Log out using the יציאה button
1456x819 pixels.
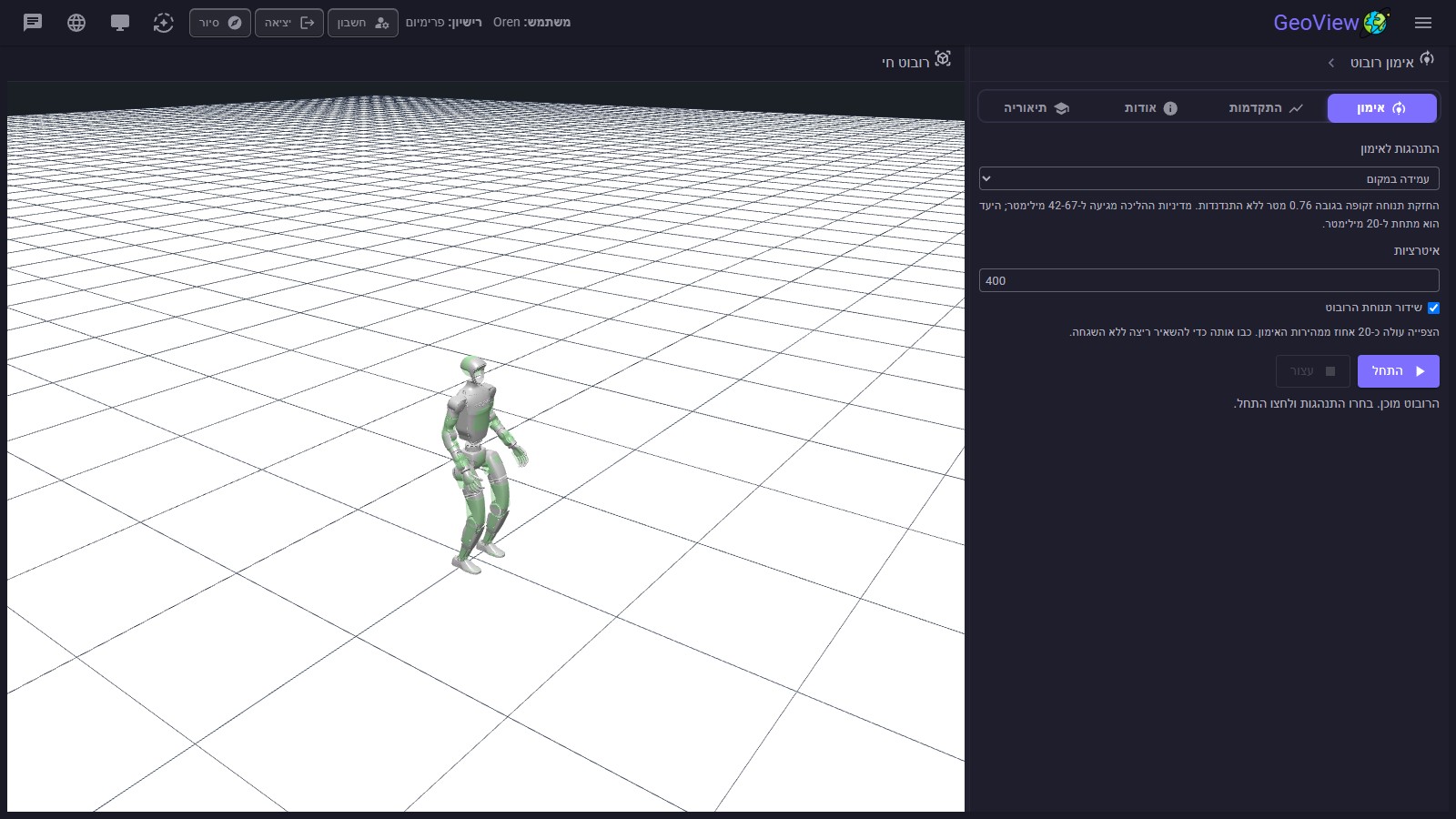[x=289, y=23]
